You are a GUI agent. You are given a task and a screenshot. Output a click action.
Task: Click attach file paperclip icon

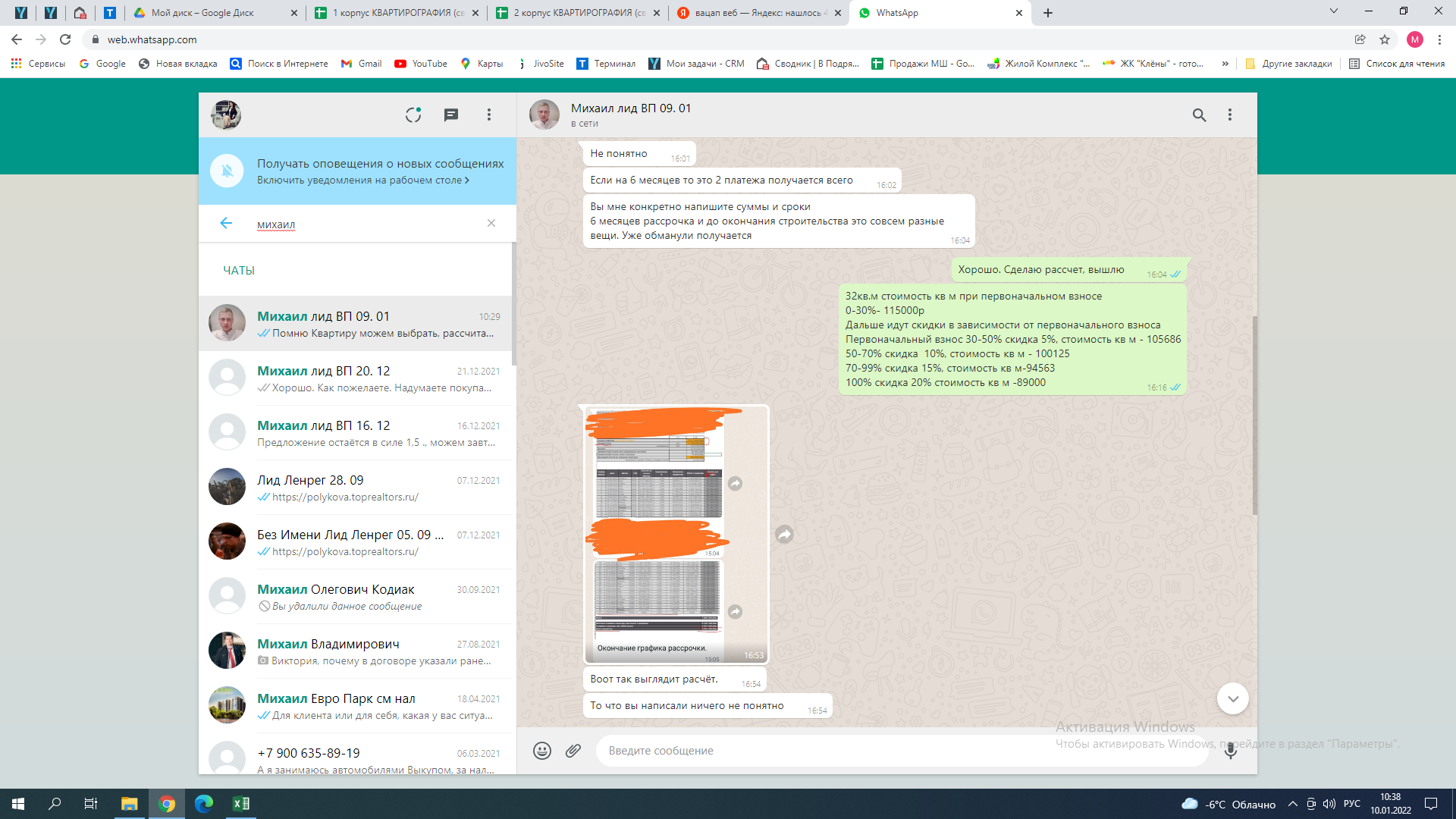(573, 751)
